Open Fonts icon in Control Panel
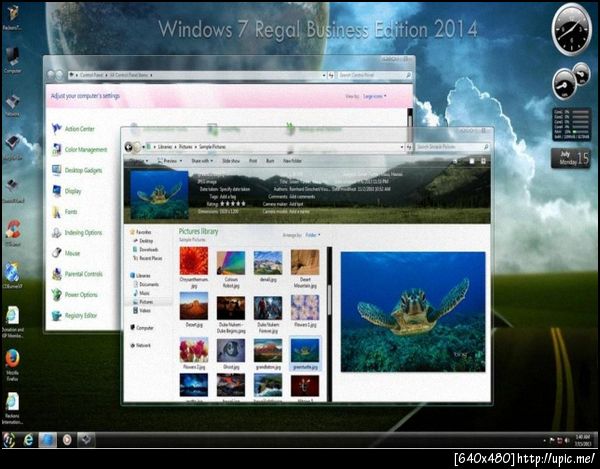 pyautogui.click(x=57, y=212)
